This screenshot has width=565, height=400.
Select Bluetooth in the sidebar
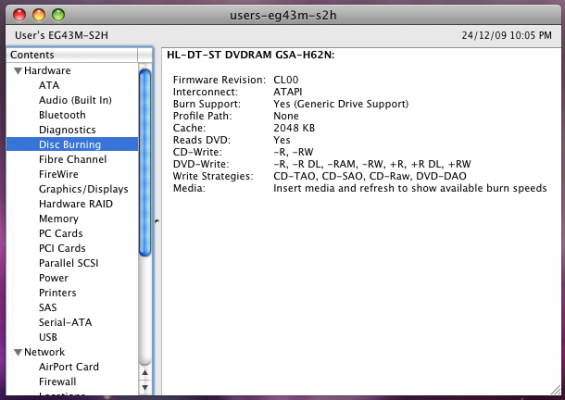(x=62, y=115)
